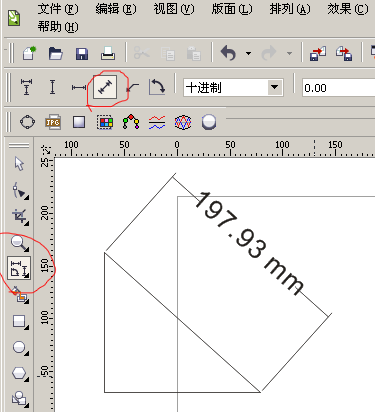This screenshot has height=412, width=375.
Task: Save the document with floppy icon
Action: (82, 53)
